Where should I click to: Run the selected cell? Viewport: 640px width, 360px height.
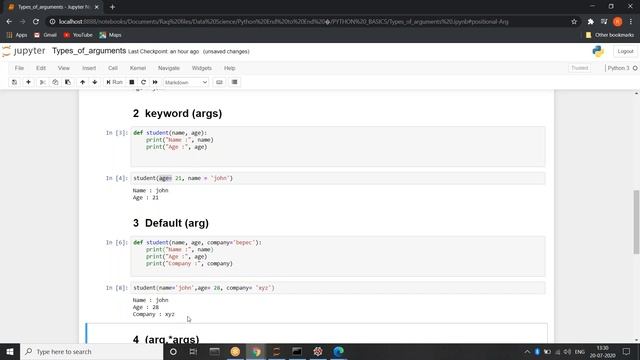114,82
